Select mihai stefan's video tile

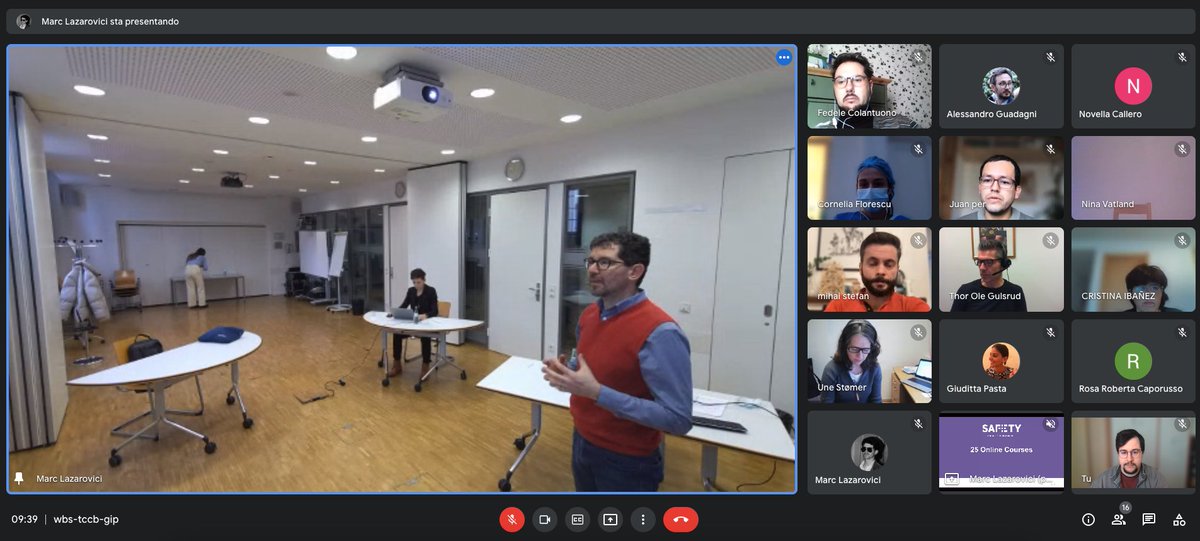pyautogui.click(x=869, y=270)
